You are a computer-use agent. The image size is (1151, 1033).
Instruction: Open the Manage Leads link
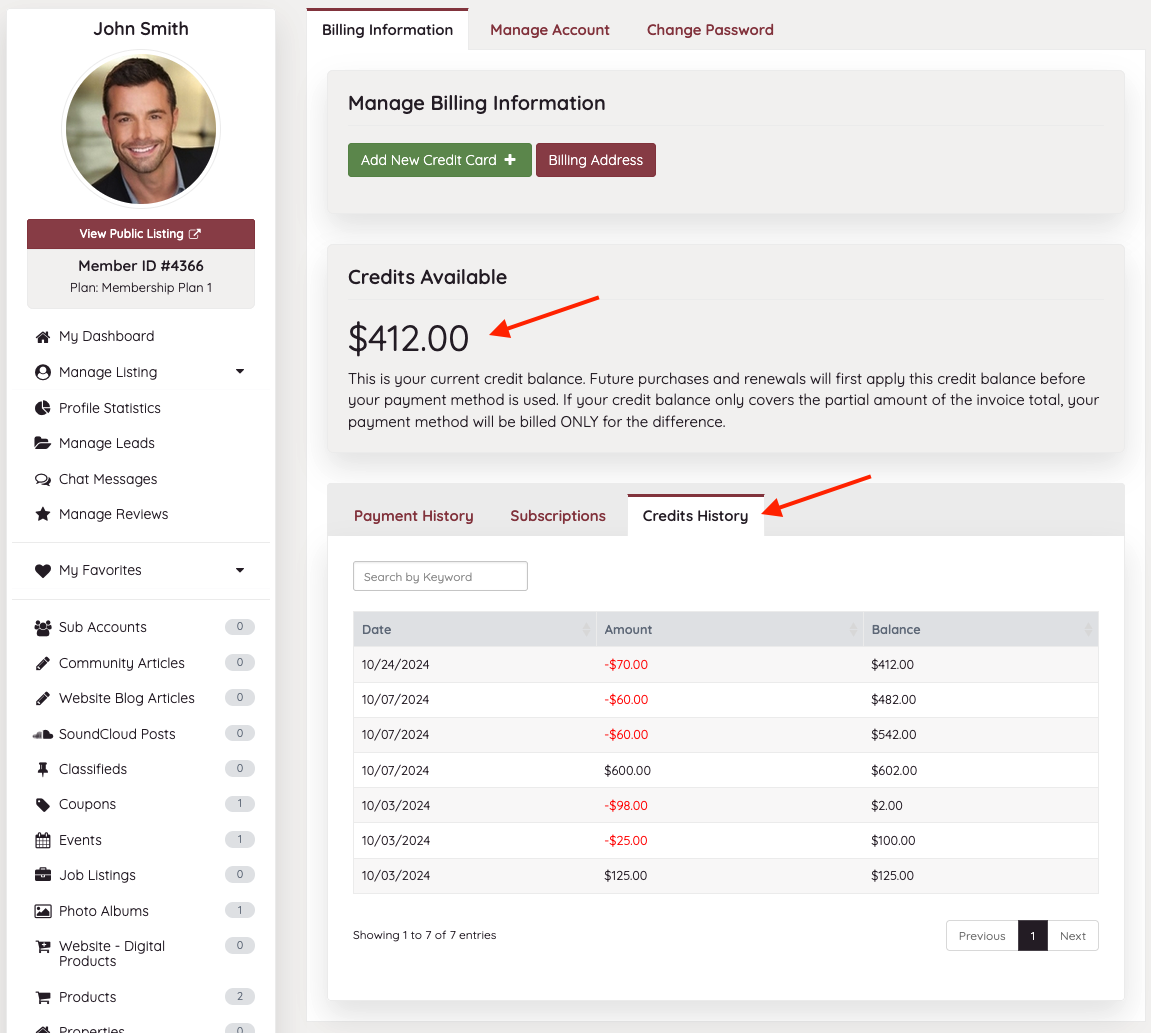[106, 443]
